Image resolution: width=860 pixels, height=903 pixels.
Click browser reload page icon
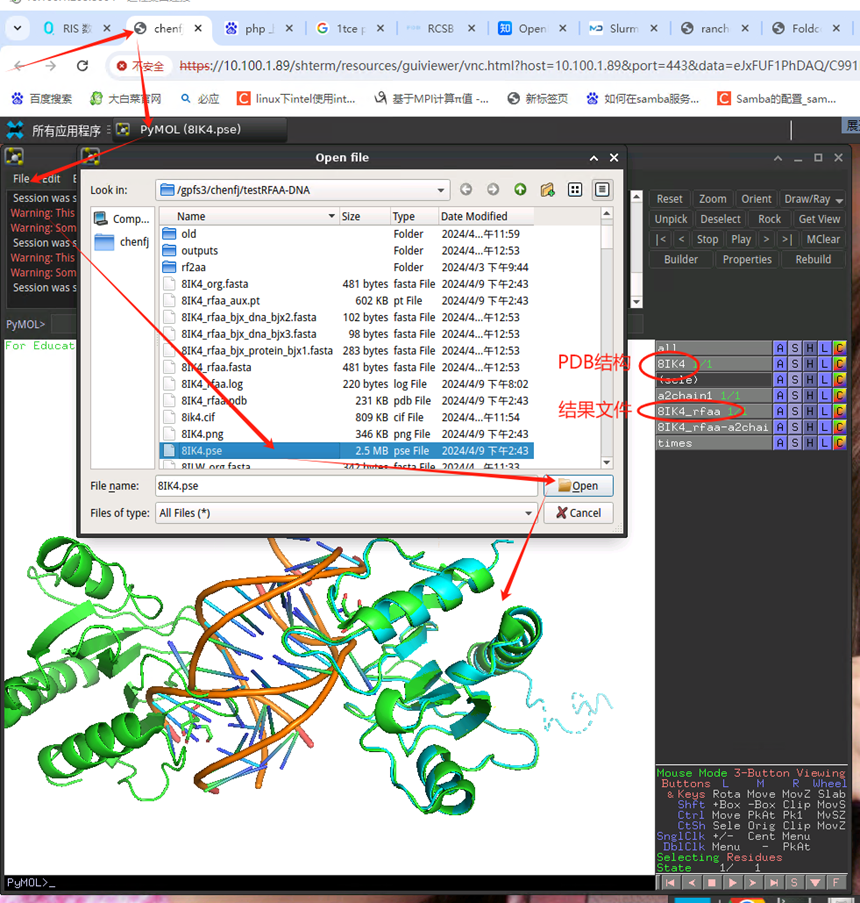[82, 66]
